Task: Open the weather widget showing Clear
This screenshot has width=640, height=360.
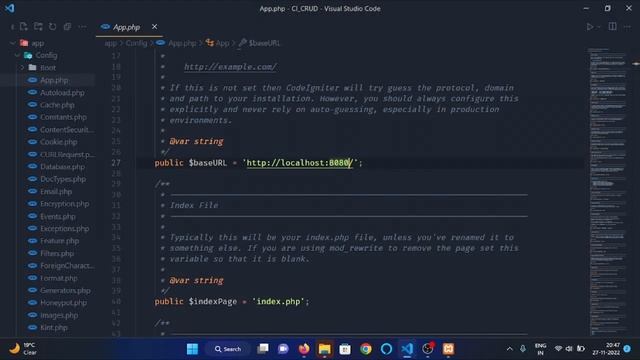Action: tap(23, 349)
